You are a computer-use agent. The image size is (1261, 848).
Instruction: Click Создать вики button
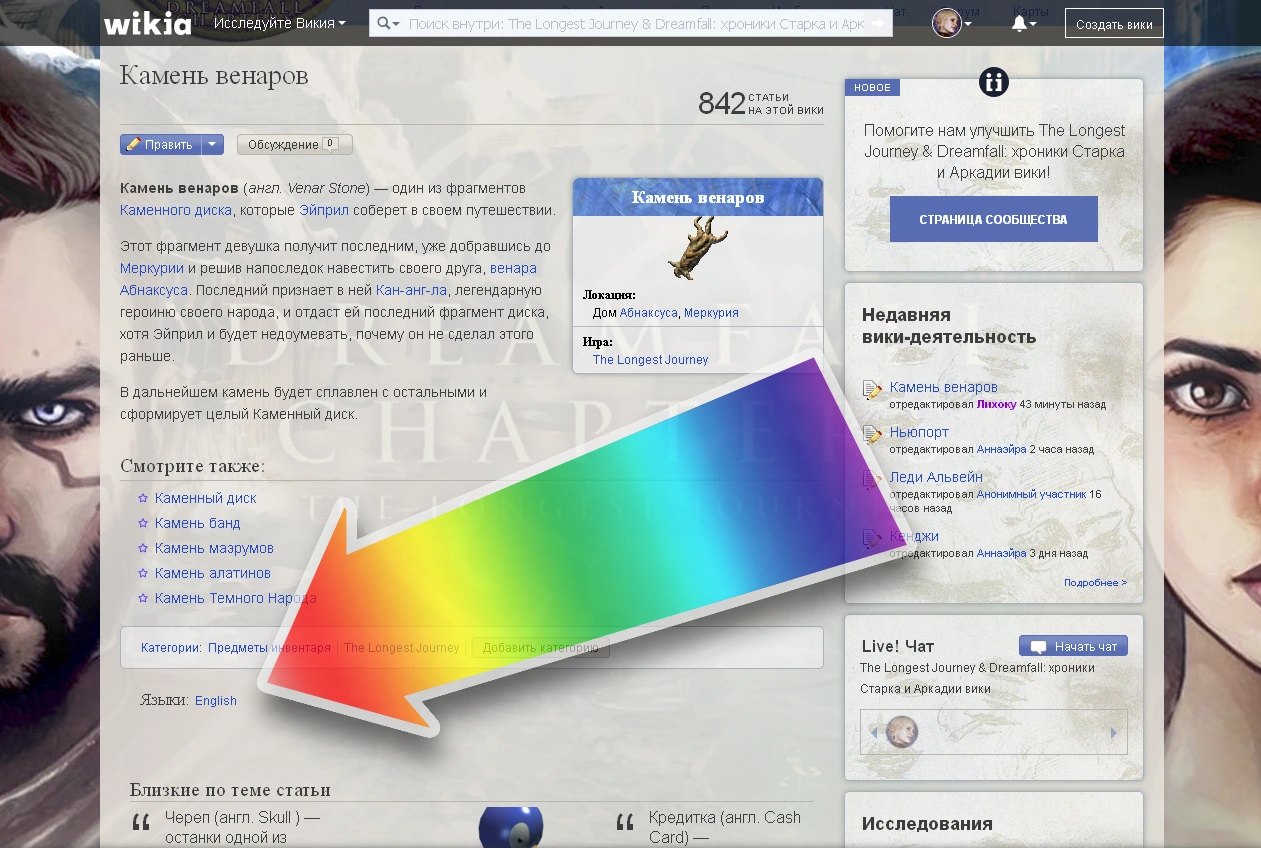[x=1113, y=24]
